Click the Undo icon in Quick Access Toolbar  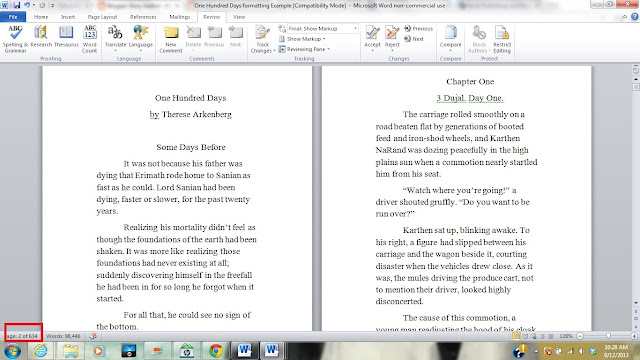pyautogui.click(x=27, y=5)
